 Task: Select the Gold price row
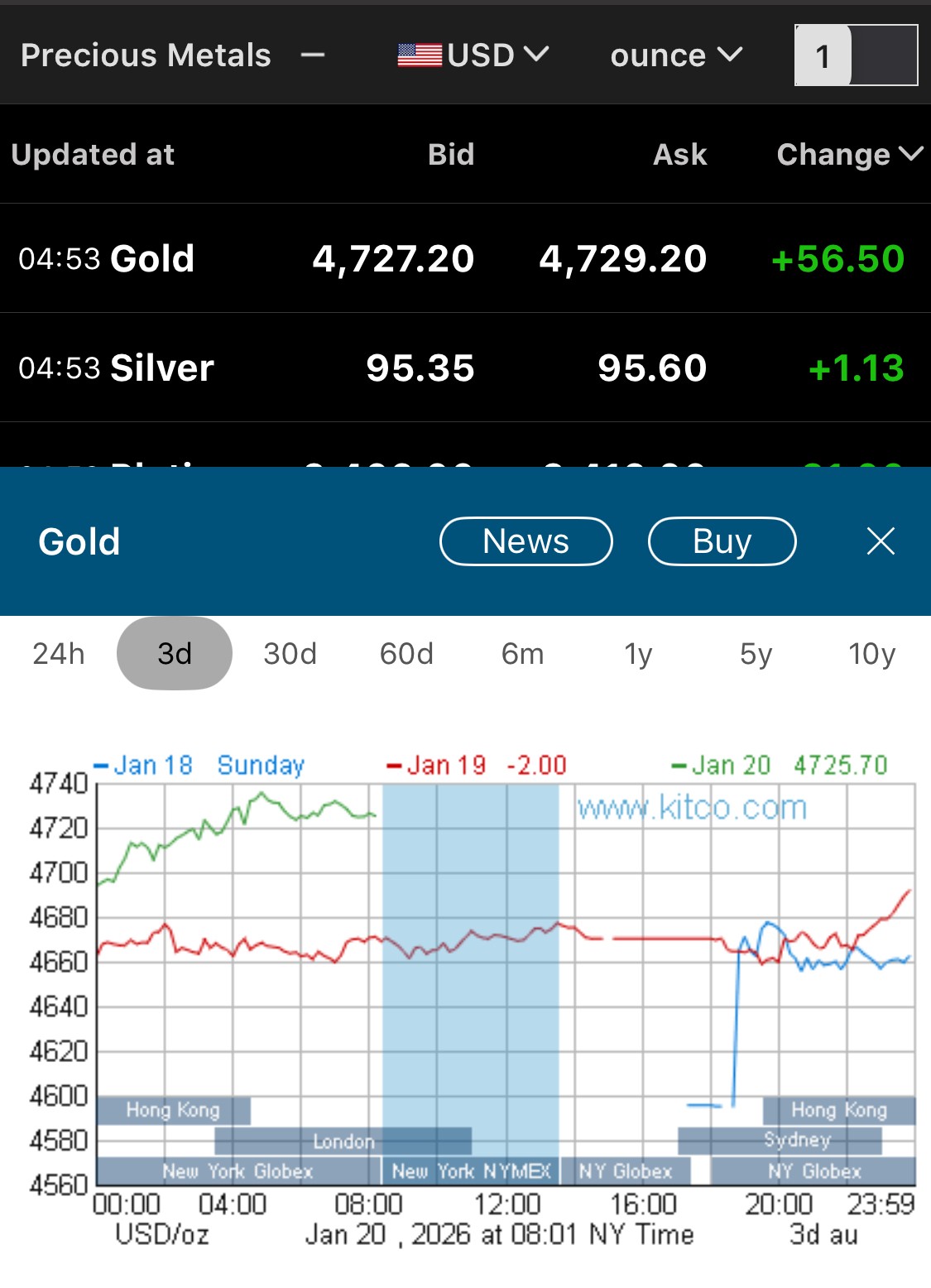pos(465,259)
